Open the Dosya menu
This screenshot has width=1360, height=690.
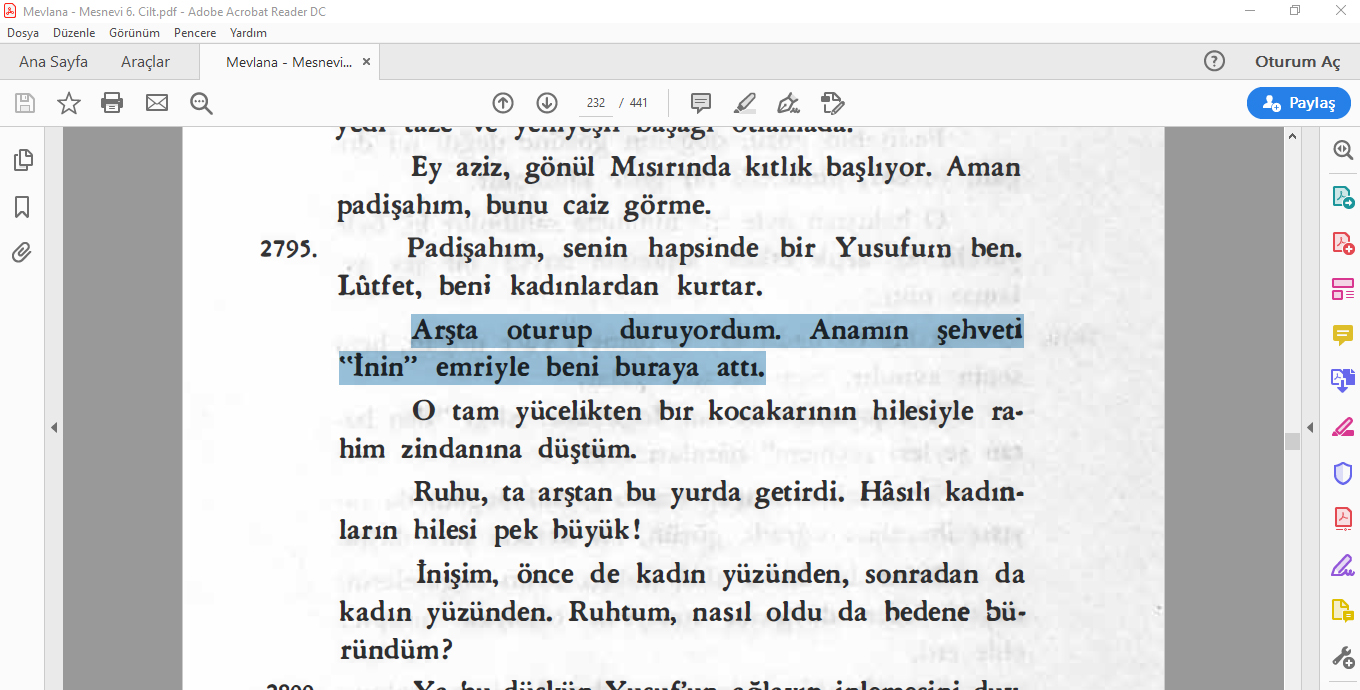(23, 33)
